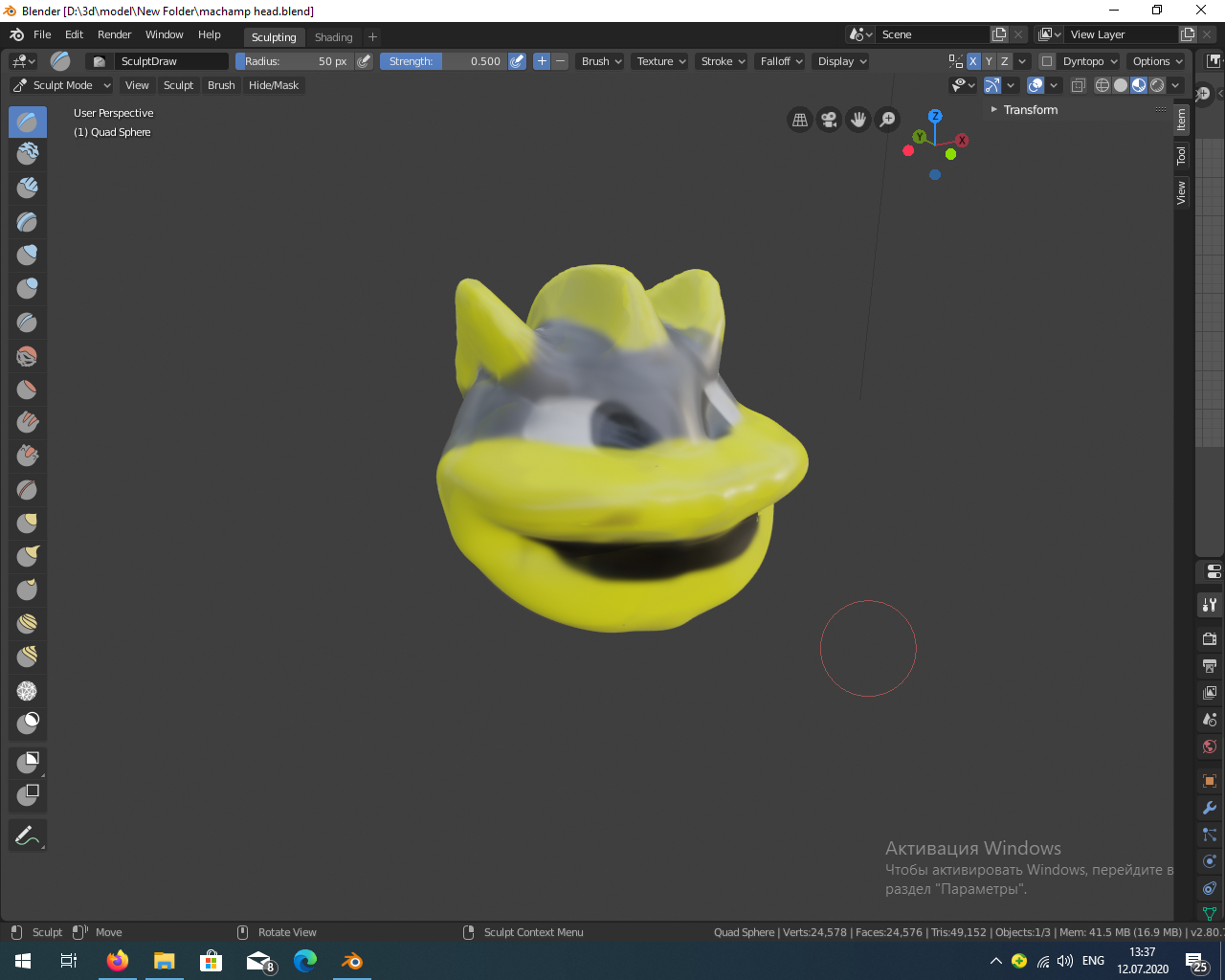Select the Box Mask tool
Screen dimensions: 1225x980
pyautogui.click(x=28, y=763)
